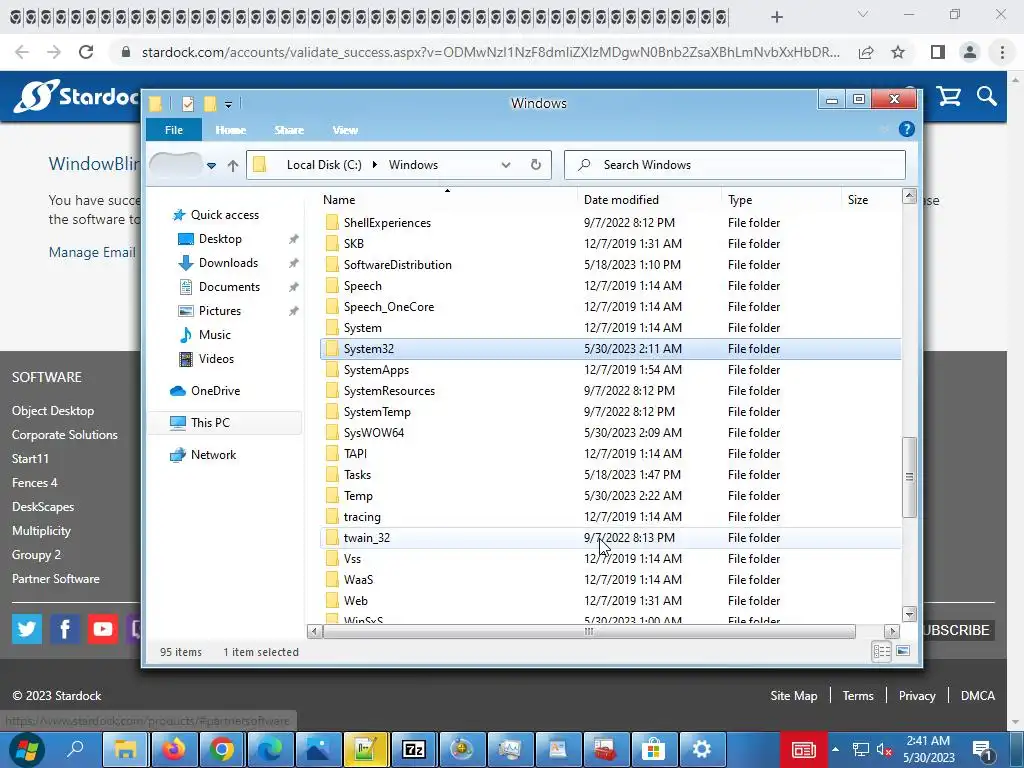Open Downloads in navigation pane
Screen dimensions: 1024x768
pos(228,263)
